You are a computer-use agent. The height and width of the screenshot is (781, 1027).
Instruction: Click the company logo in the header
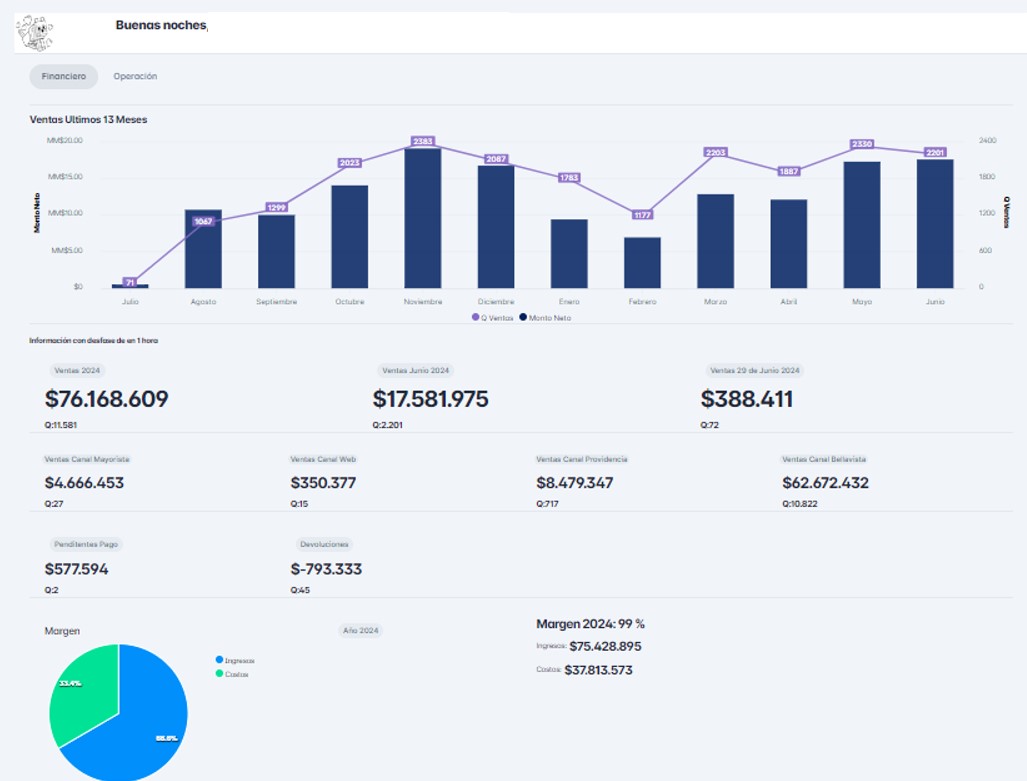tap(36, 32)
